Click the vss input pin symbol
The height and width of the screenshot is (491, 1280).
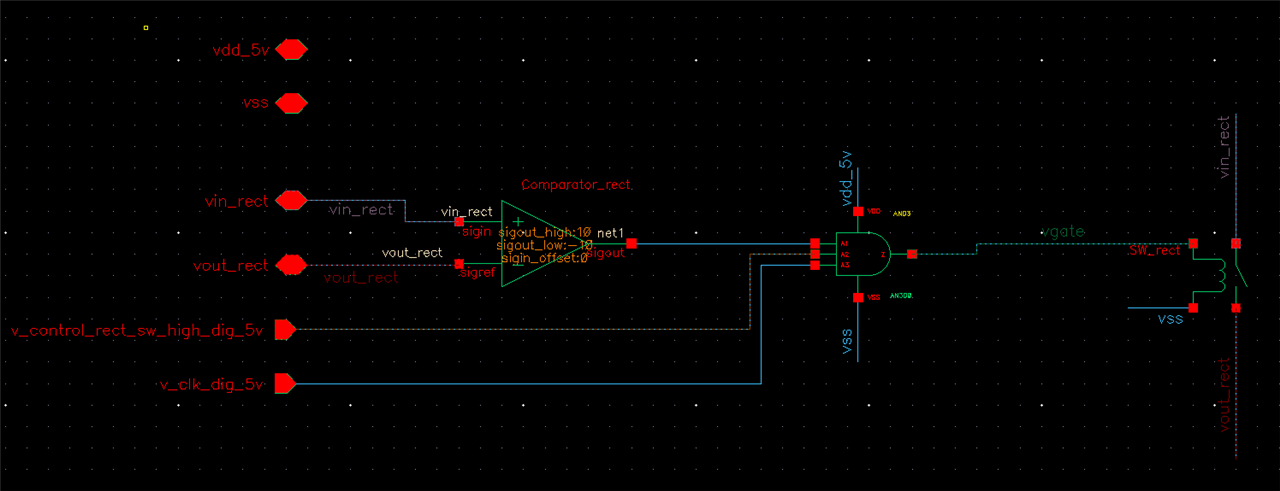[290, 103]
